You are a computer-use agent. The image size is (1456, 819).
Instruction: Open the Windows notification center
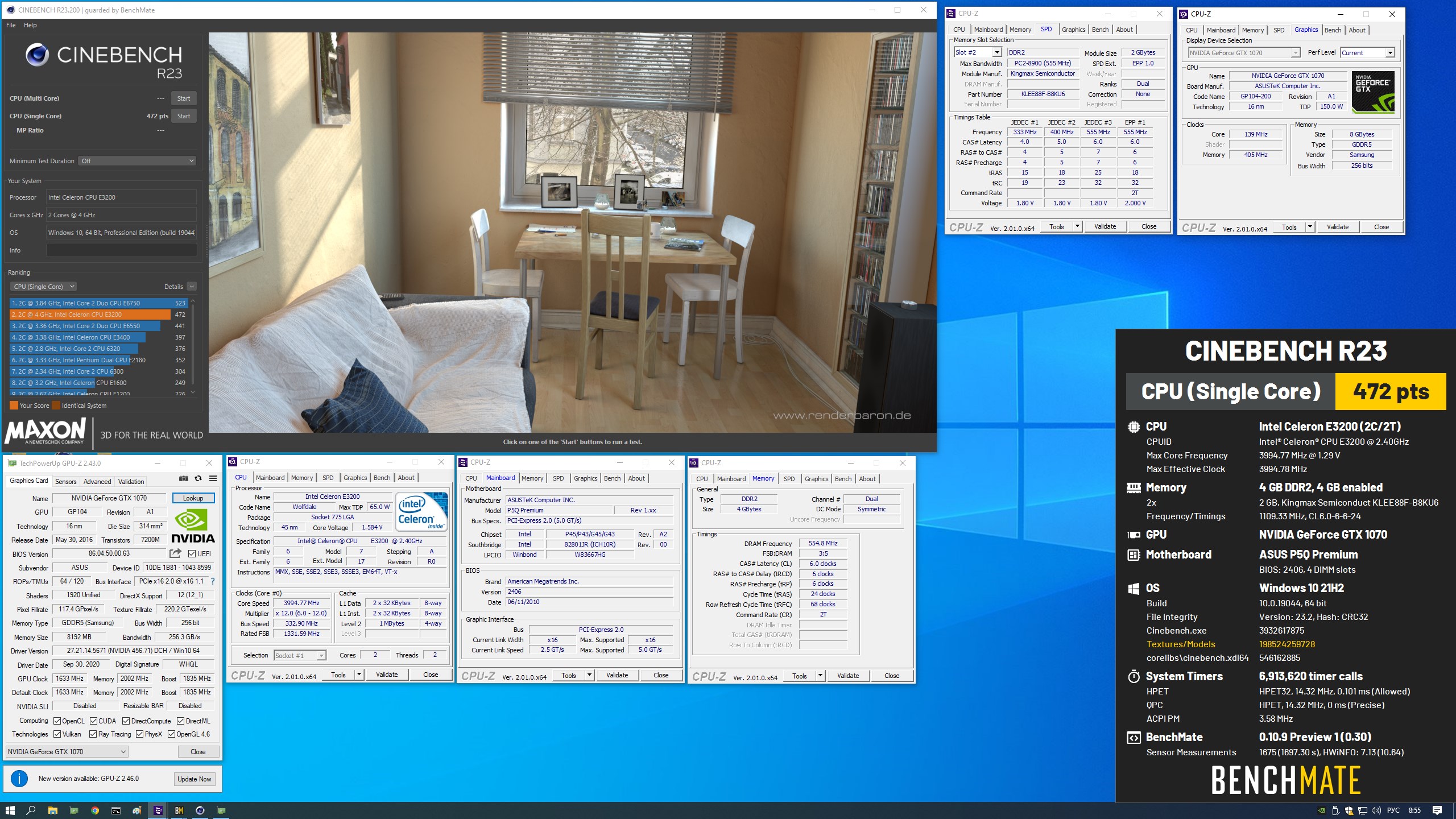[1437, 810]
